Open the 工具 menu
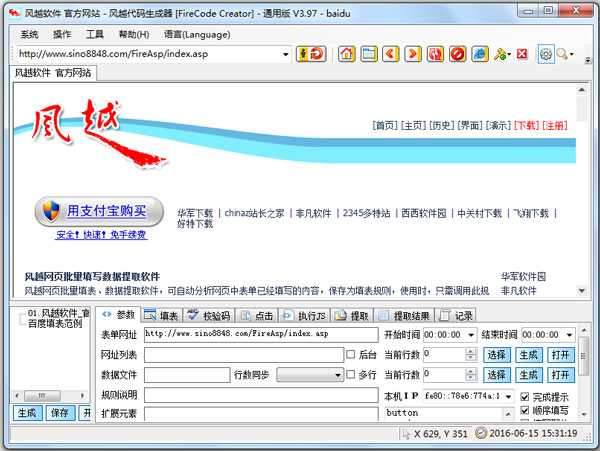 pos(94,33)
